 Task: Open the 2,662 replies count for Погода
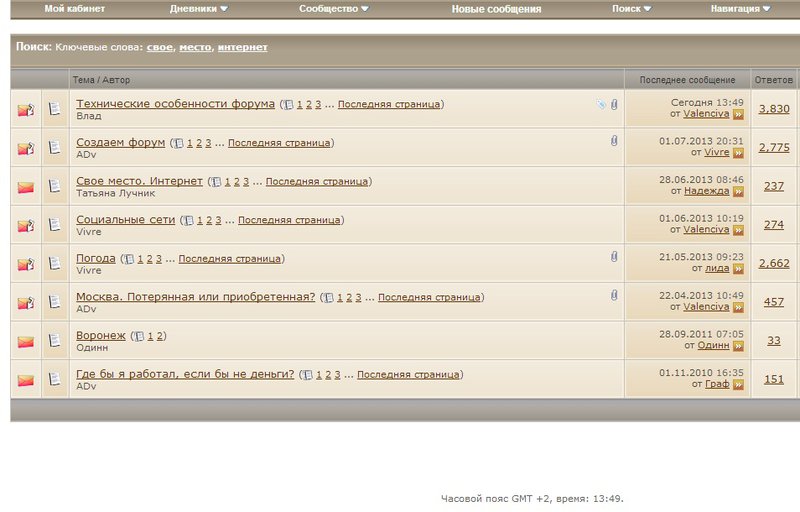tap(774, 264)
